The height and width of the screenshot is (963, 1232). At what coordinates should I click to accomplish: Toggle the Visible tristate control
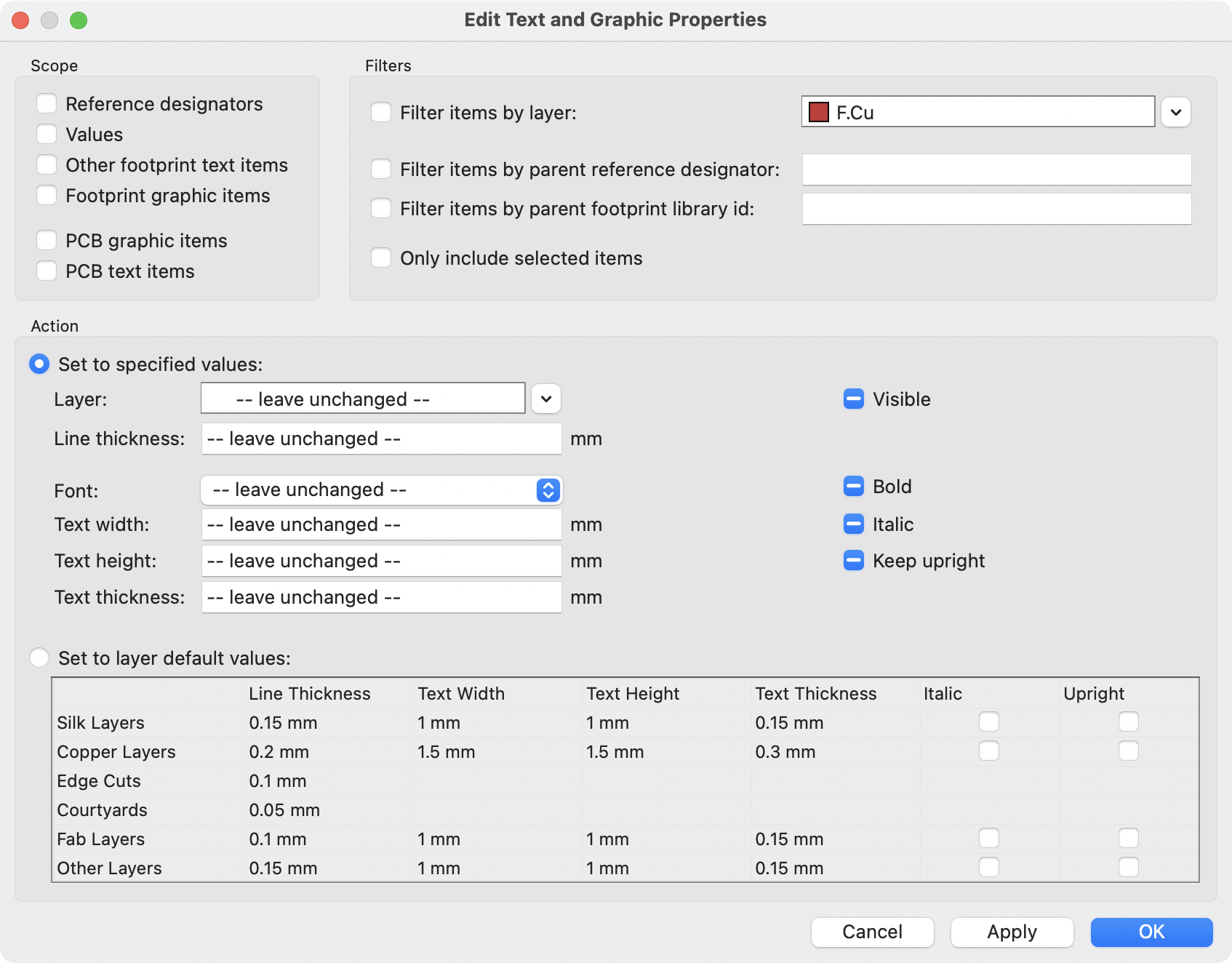[x=852, y=399]
